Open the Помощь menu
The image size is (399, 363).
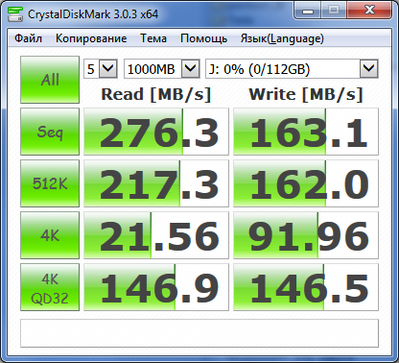click(x=204, y=38)
